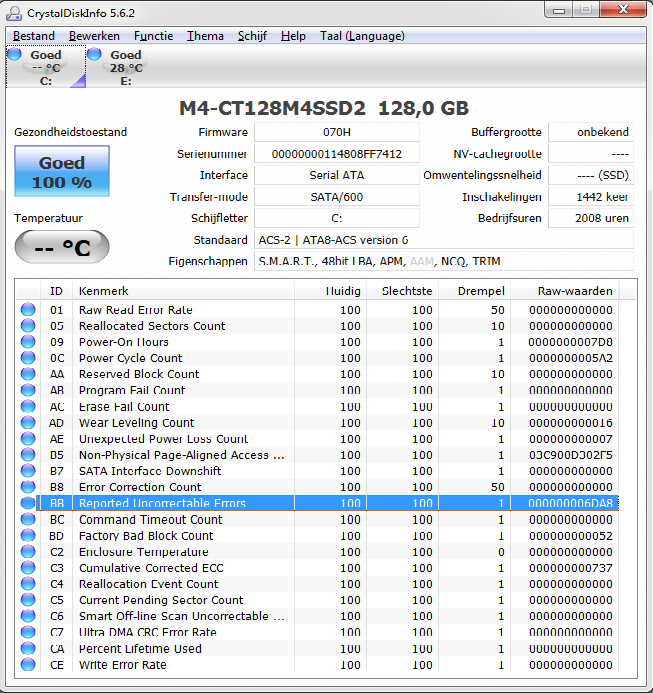The width and height of the screenshot is (653, 693).
Task: Click the status icon of Command Timeout Count
Action: tap(28, 519)
